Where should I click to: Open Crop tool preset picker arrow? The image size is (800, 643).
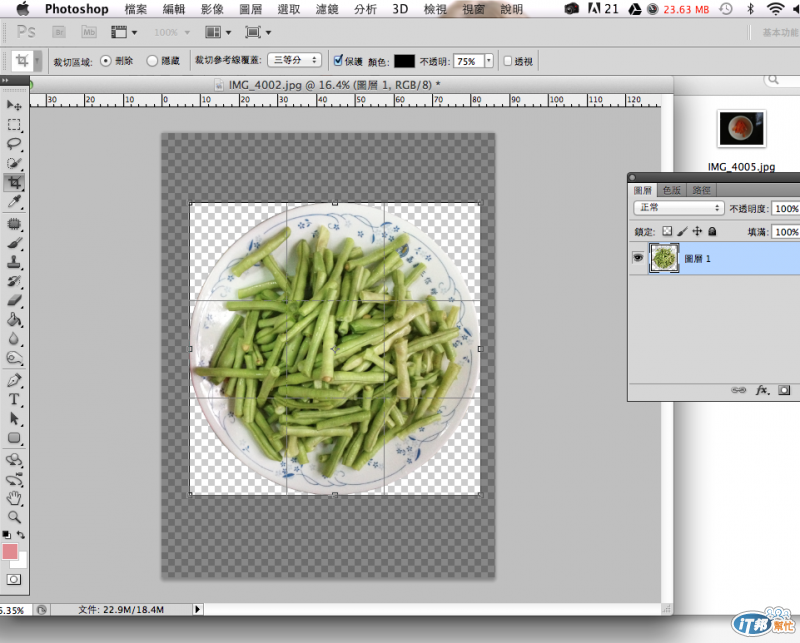point(37,61)
